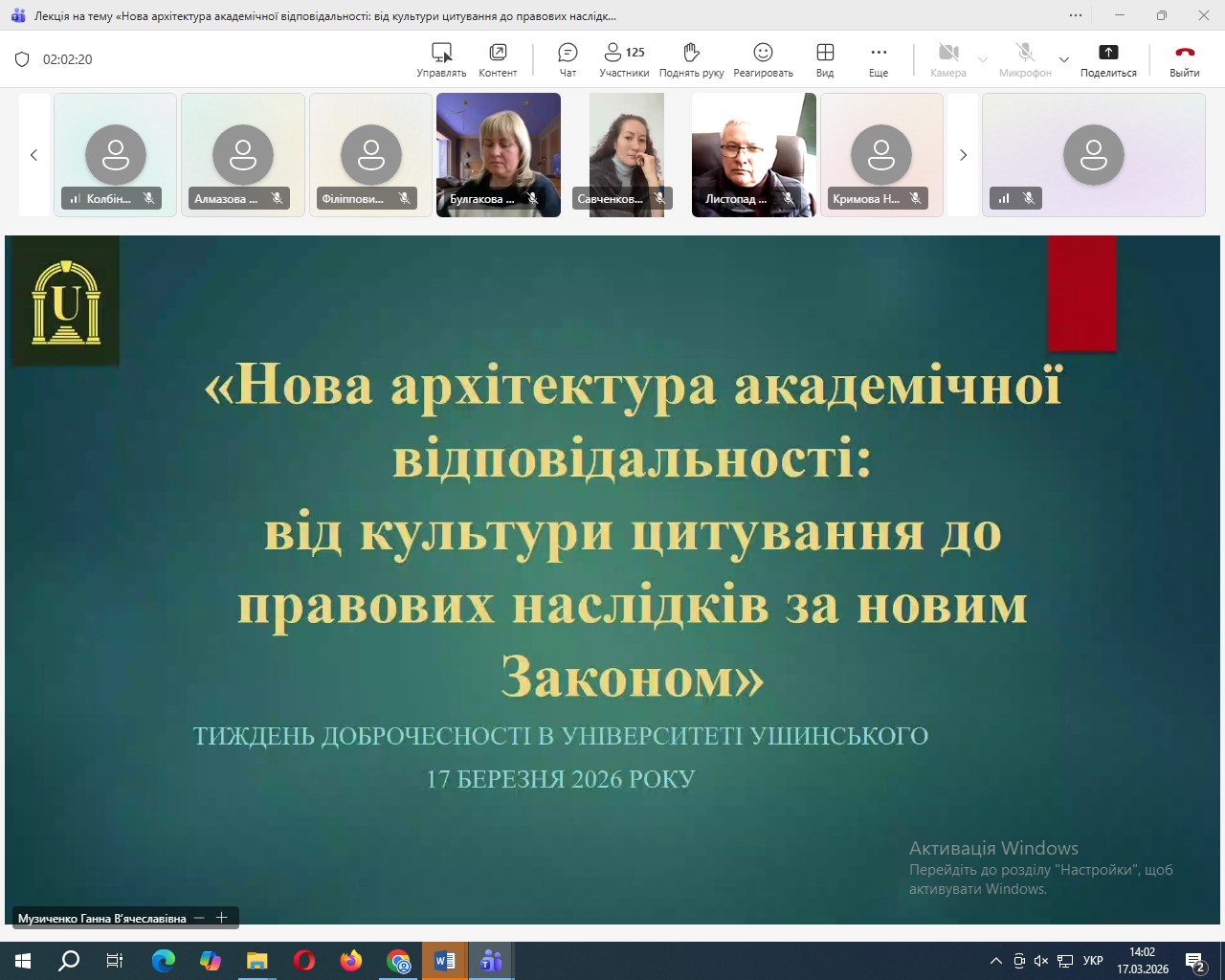Open the Еще more options menu

pos(879,59)
